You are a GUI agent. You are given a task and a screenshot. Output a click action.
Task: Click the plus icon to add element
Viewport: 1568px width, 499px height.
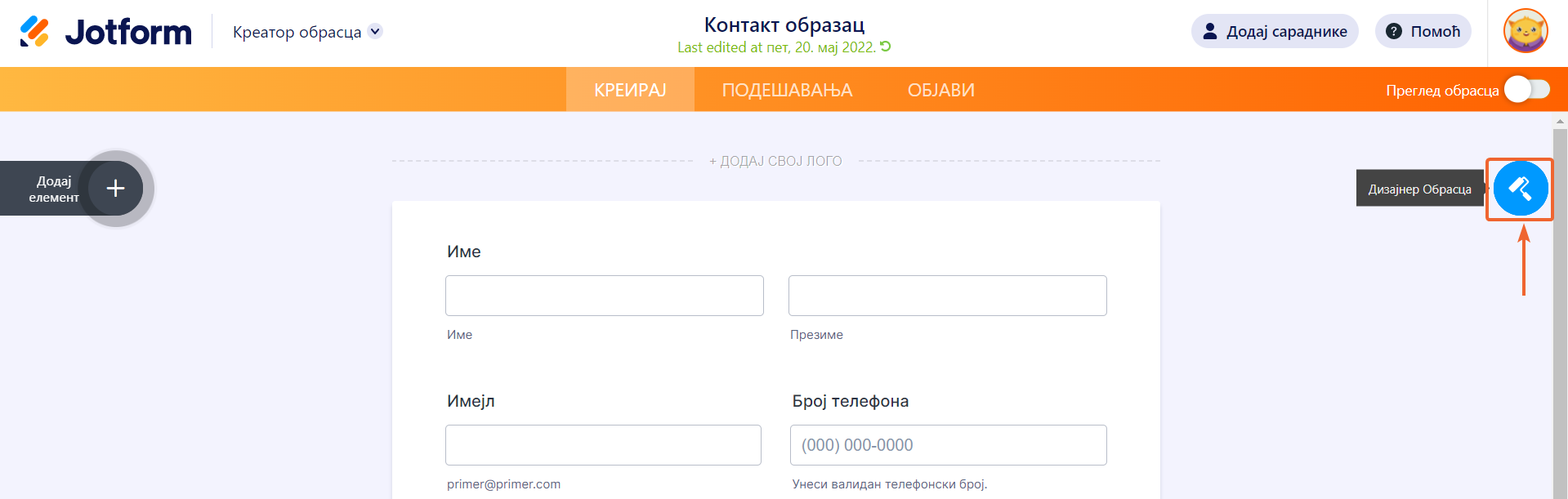116,189
